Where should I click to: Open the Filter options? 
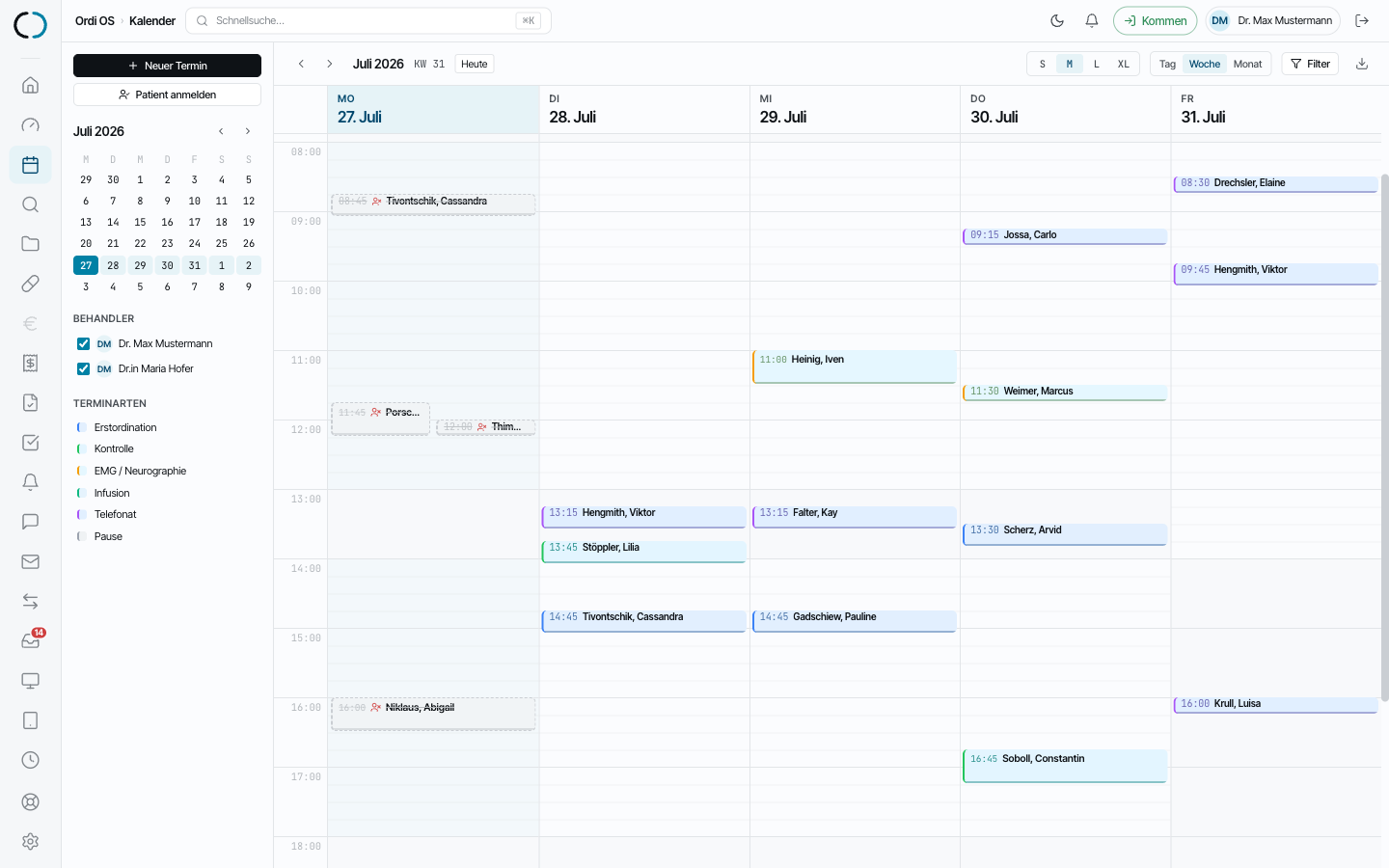pyautogui.click(x=1310, y=64)
